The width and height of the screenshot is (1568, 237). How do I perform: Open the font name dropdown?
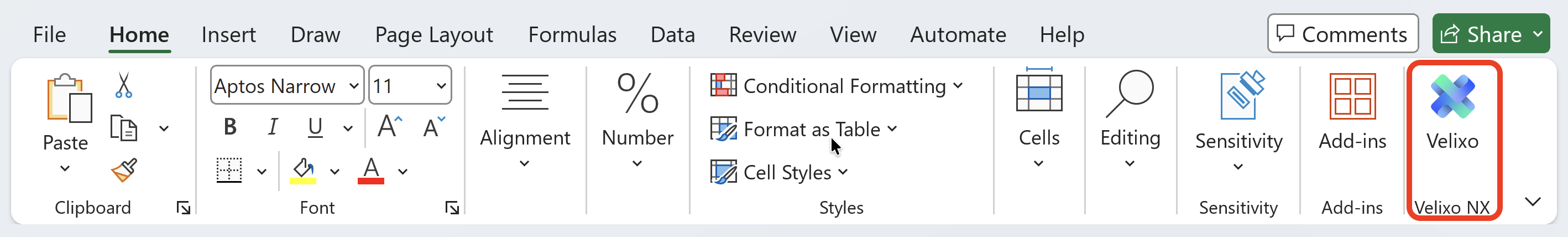point(354,86)
